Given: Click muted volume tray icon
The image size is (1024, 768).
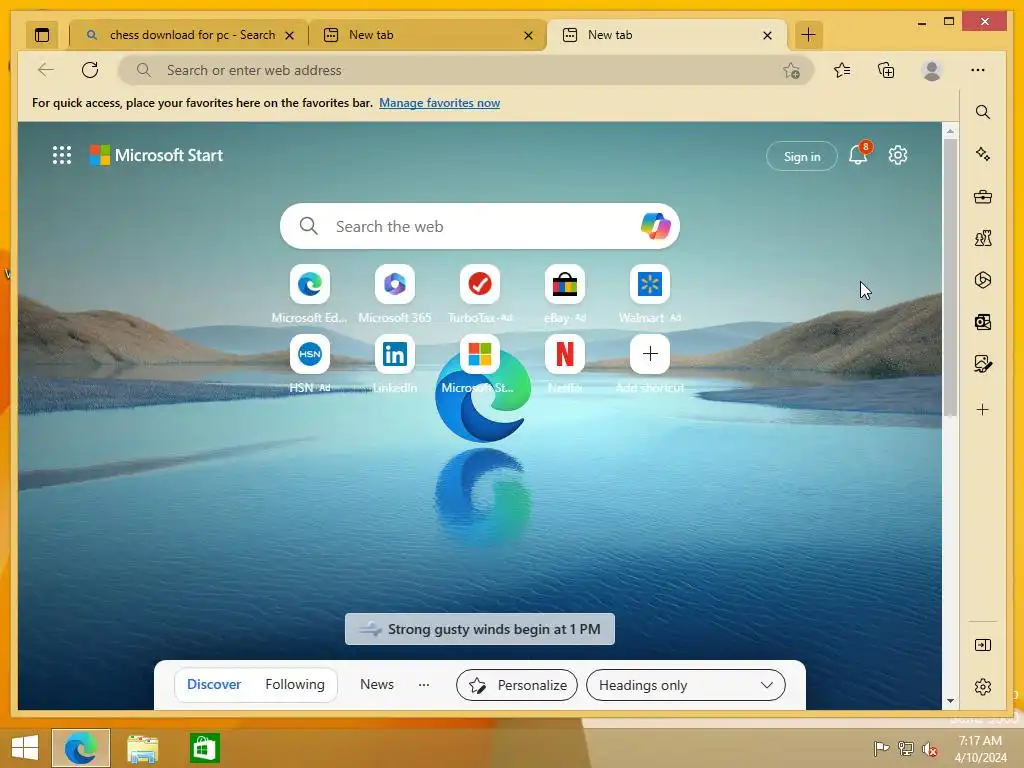Looking at the screenshot, I should tap(929, 749).
